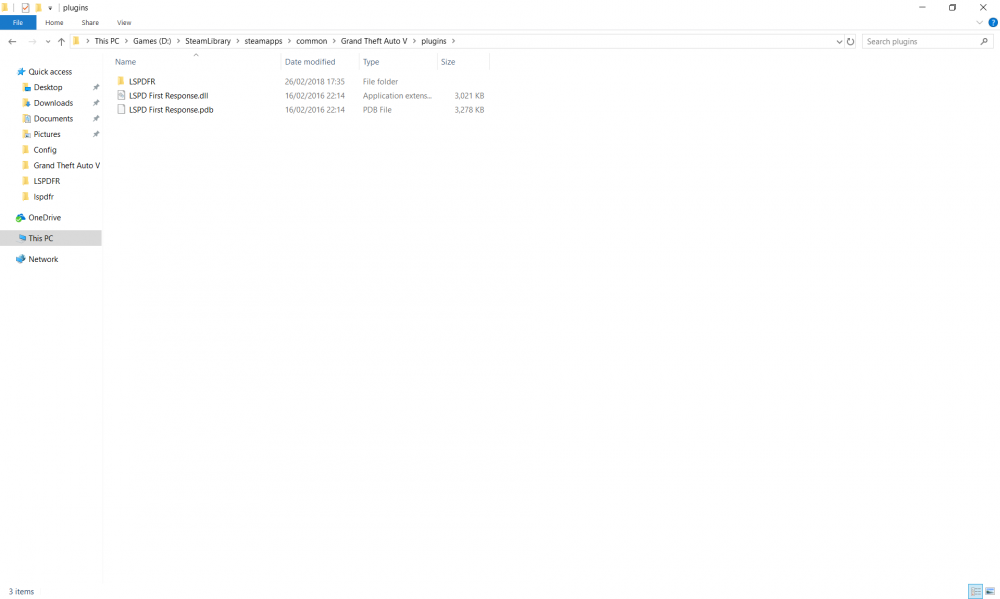Select Grand Theft Auto V breadcrumb segment
The width and height of the screenshot is (1000, 599).
coord(374,41)
